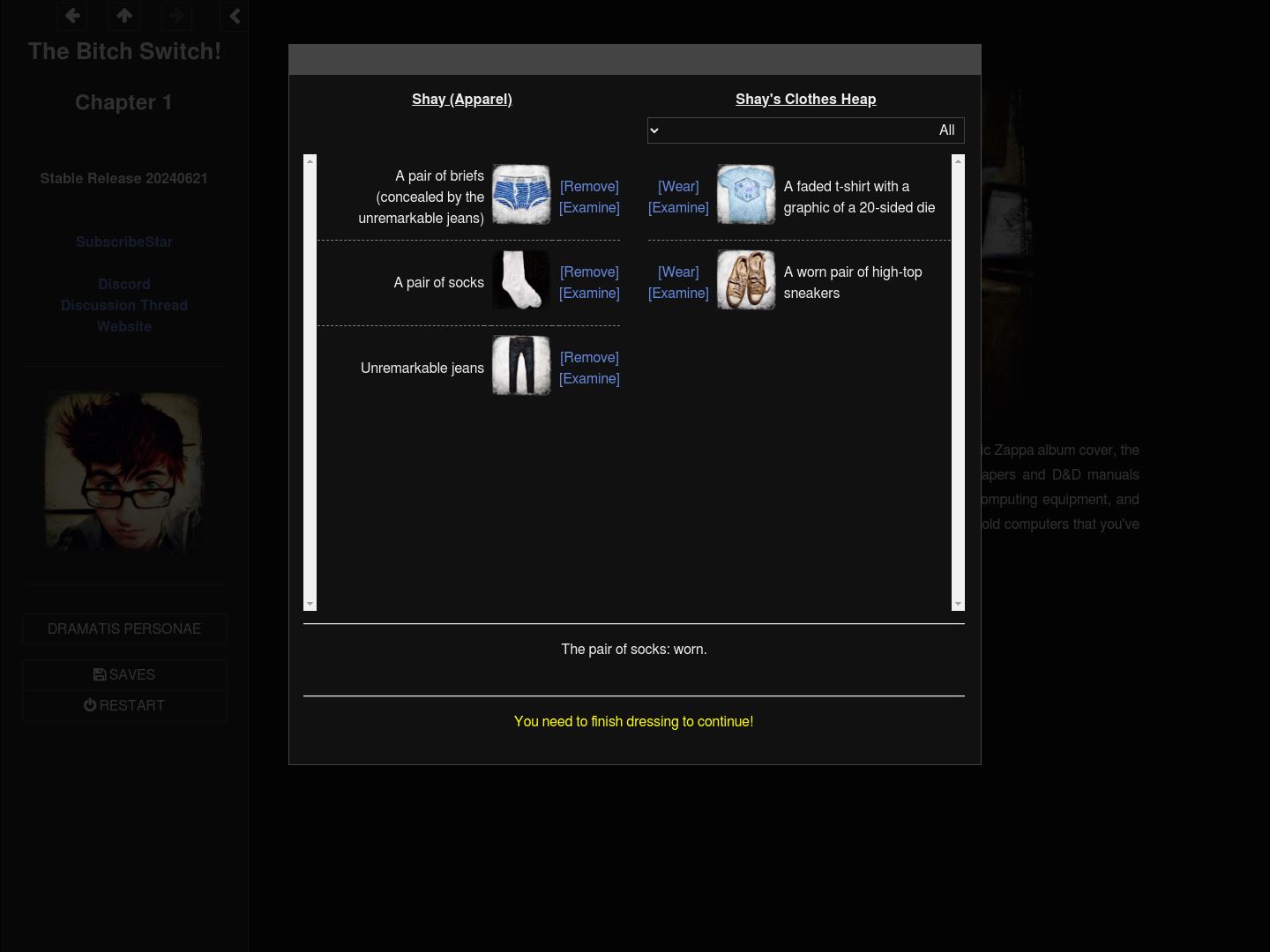Screen dimensions: 1270x952
Task: Click the character portrait thumbnail
Action: point(124,473)
